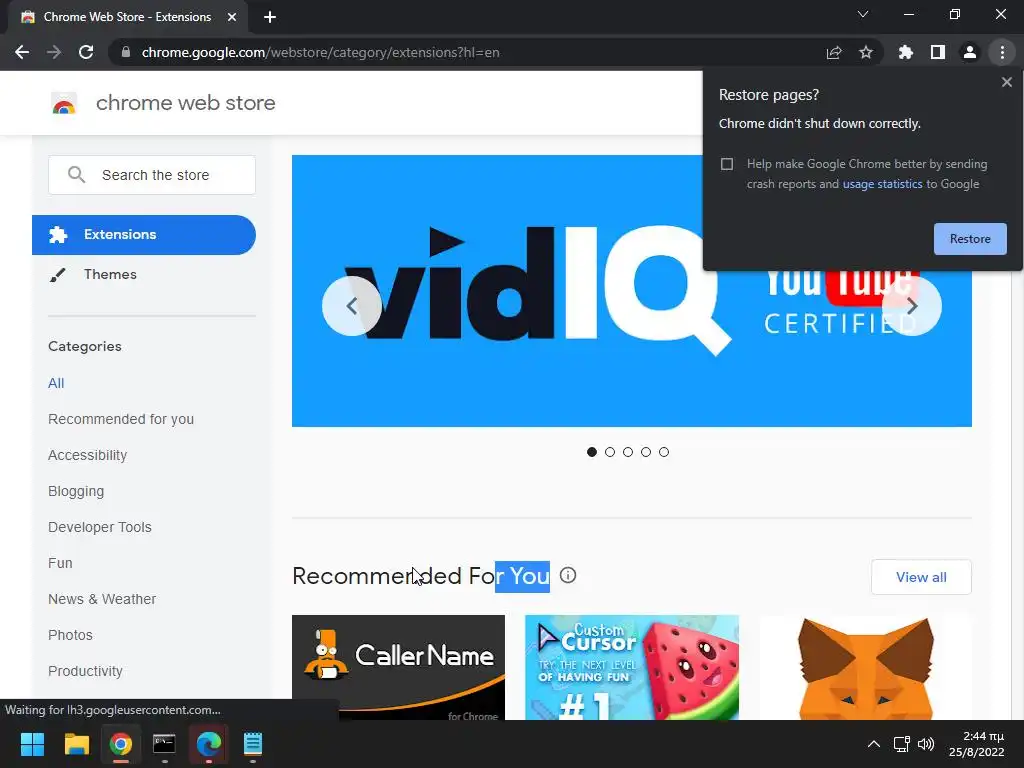Bookmark this tab with the star
Image resolution: width=1024 pixels, height=768 pixels.
[866, 52]
